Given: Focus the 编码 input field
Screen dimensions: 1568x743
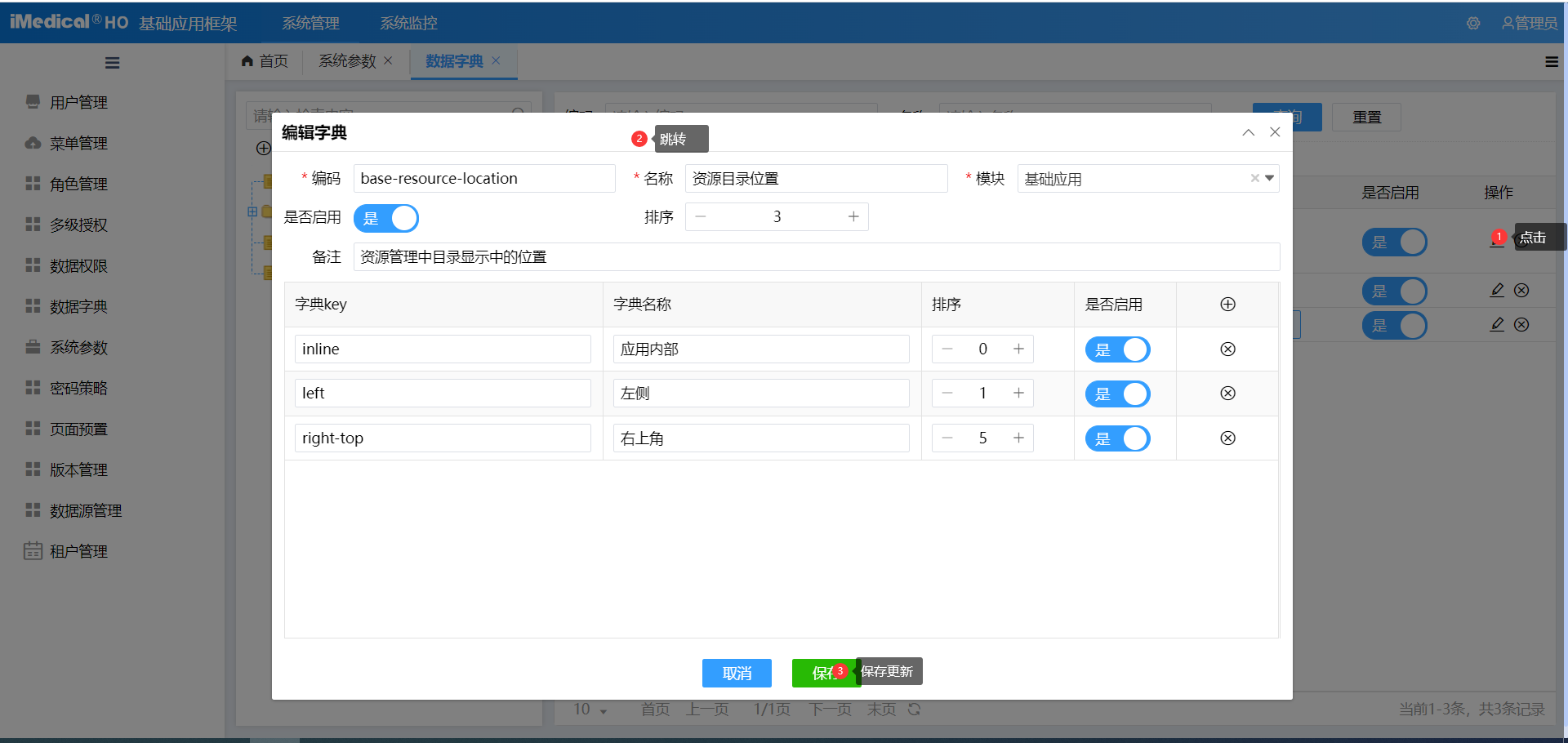Looking at the screenshot, I should [484, 179].
